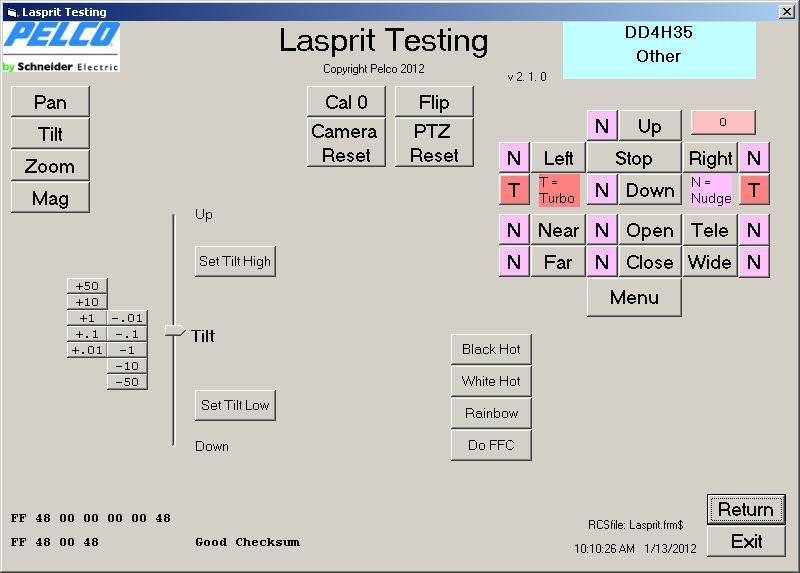
Task: Open the Tilt mode button in left column
Action: pos(50,134)
